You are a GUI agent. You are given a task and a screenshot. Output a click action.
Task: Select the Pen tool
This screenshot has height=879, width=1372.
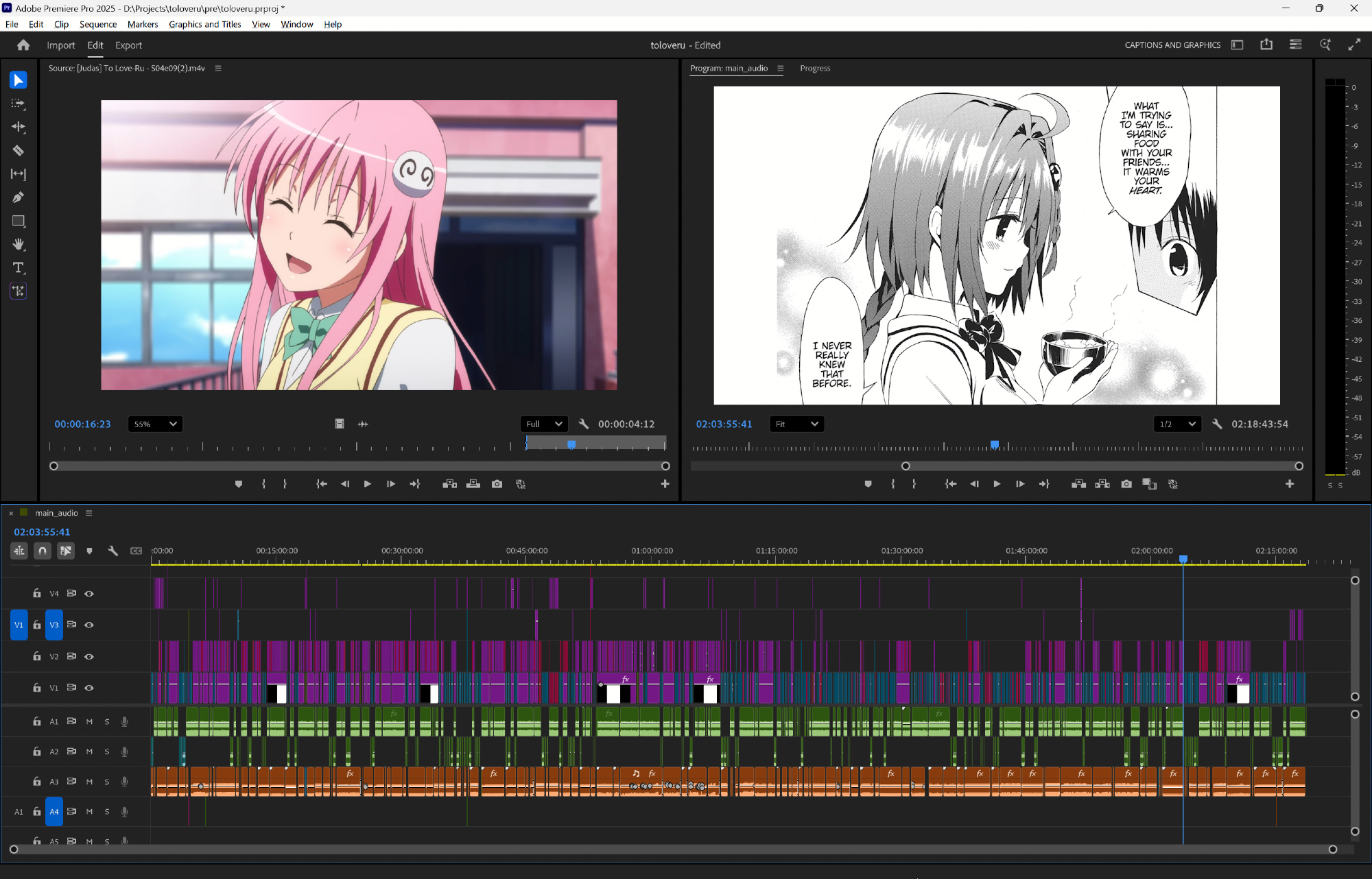coord(19,197)
